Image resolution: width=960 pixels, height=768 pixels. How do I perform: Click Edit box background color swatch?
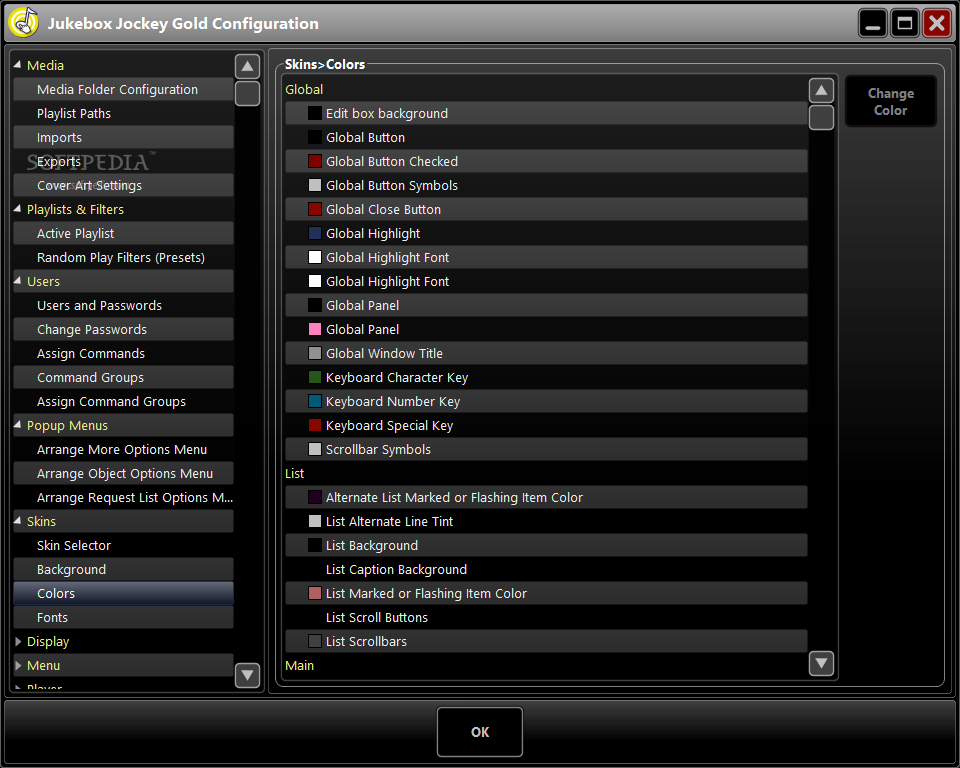(x=314, y=113)
